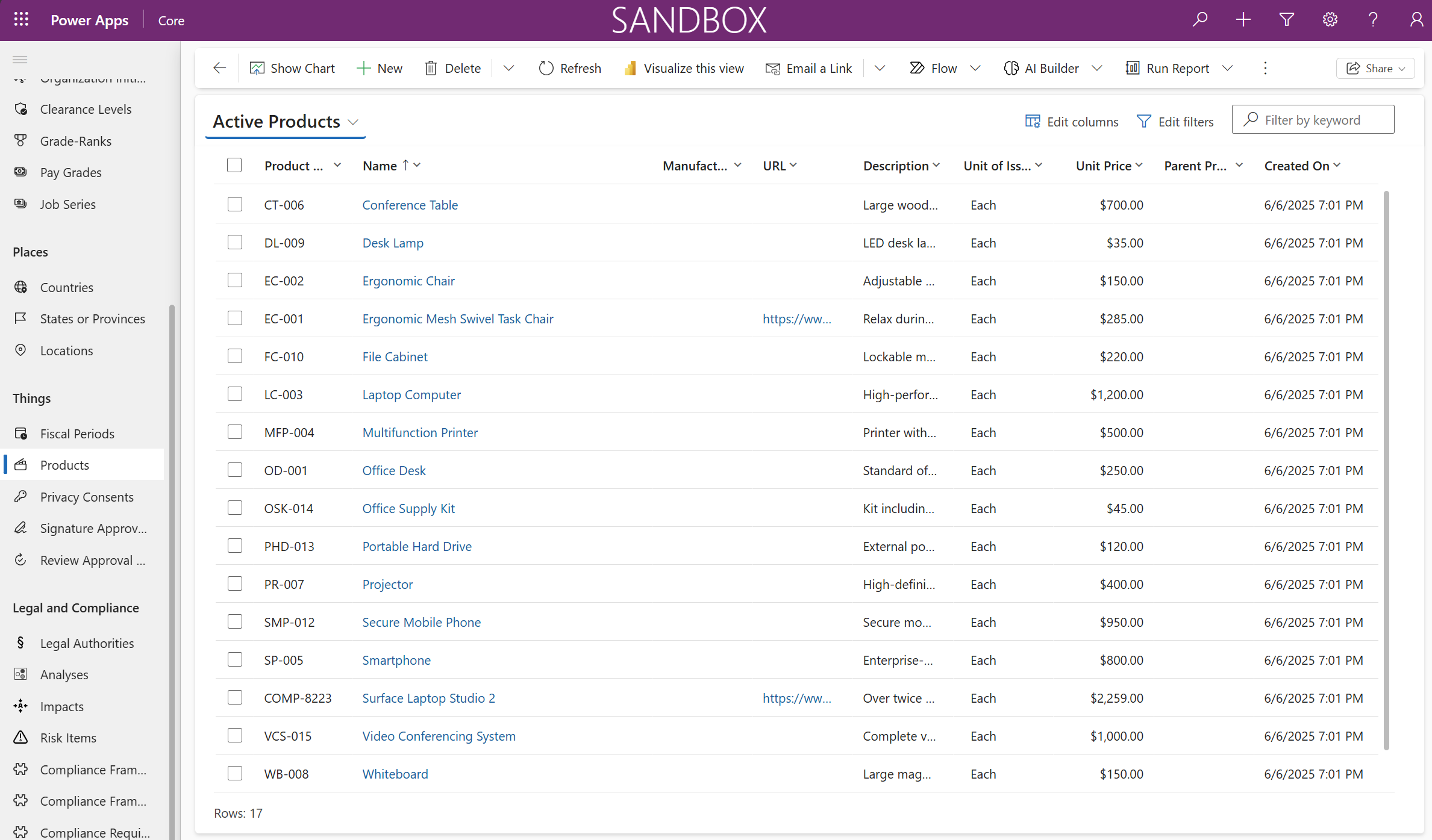Open the Delete split-button dropdown

508,68
